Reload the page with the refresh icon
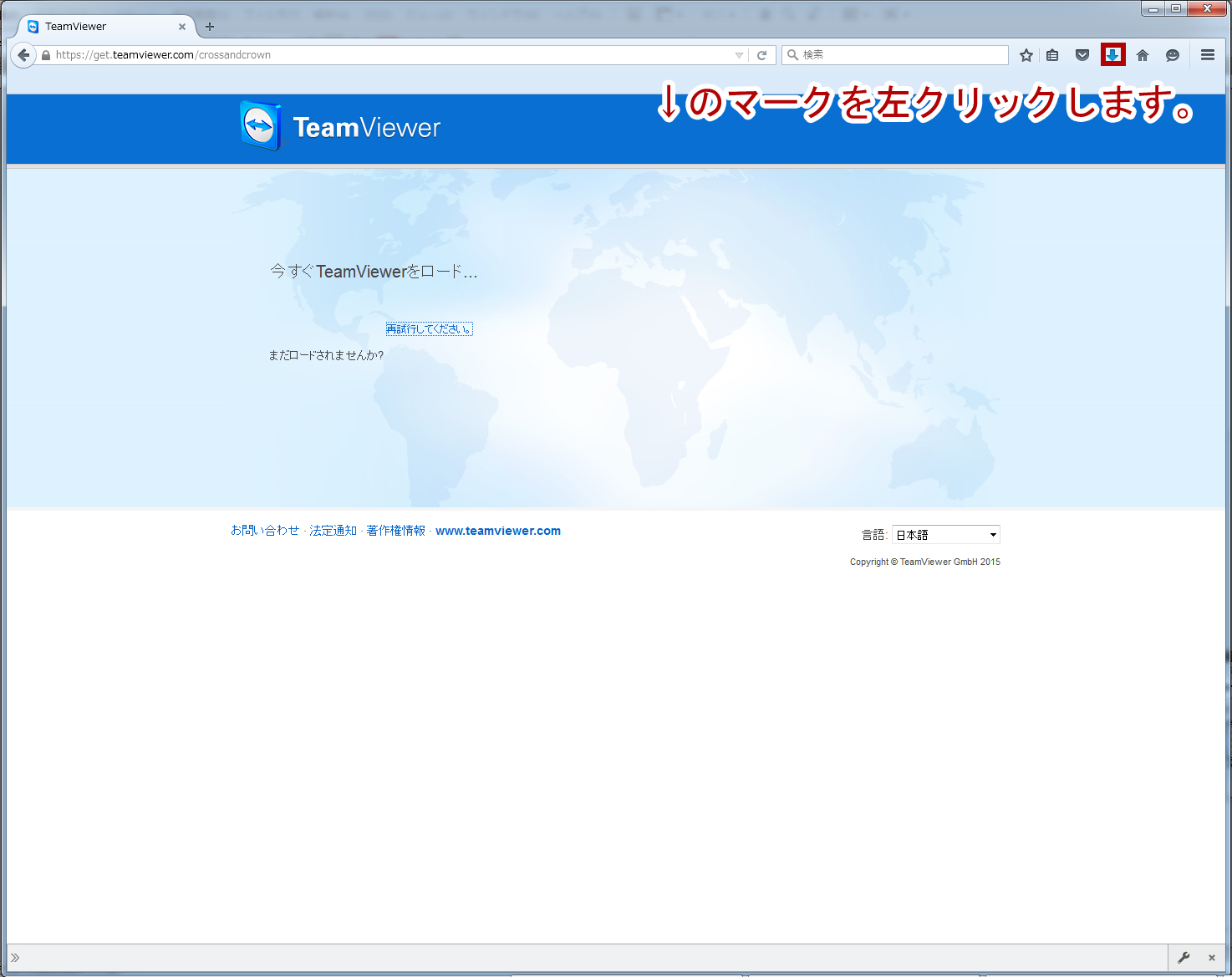The height and width of the screenshot is (977, 1232). coord(762,55)
